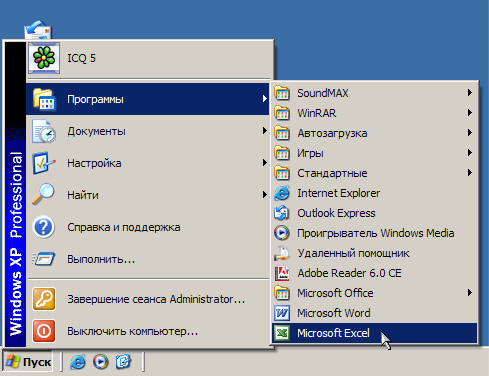
Task: Open Internet Explorer label in Programs
Action: tap(338, 193)
